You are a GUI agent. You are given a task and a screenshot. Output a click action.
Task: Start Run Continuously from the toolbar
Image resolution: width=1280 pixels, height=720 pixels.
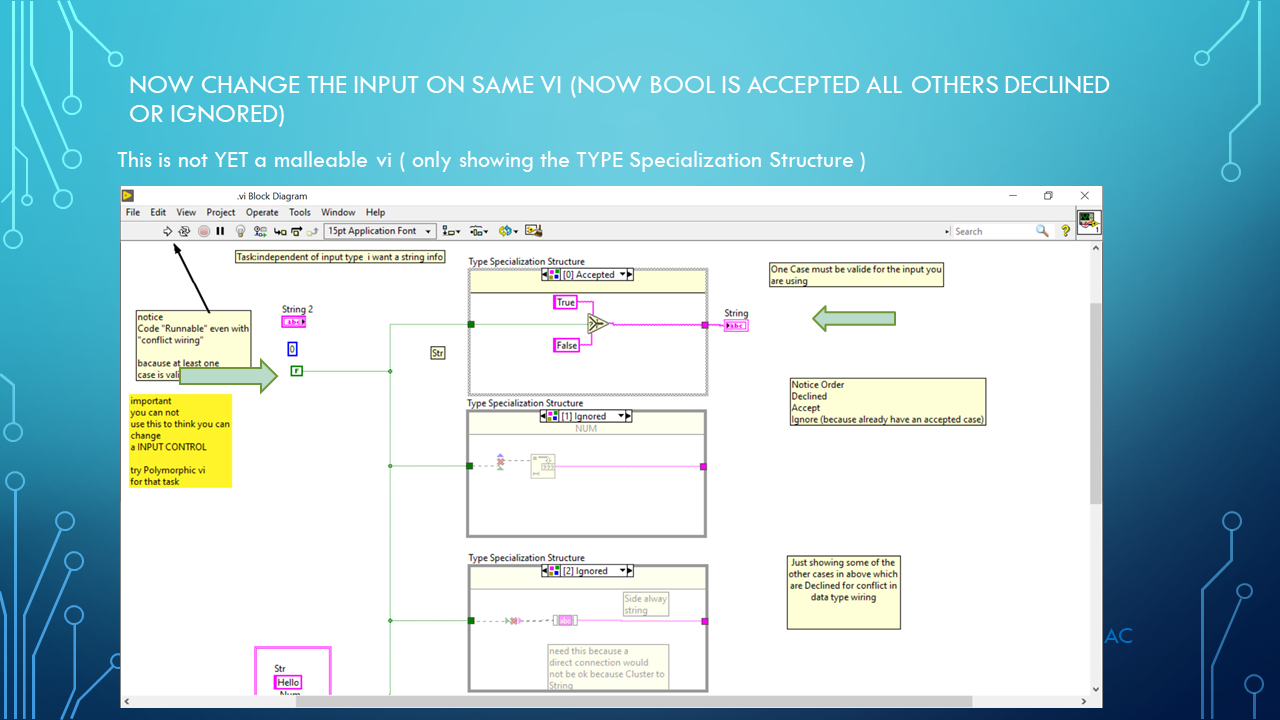(x=185, y=231)
